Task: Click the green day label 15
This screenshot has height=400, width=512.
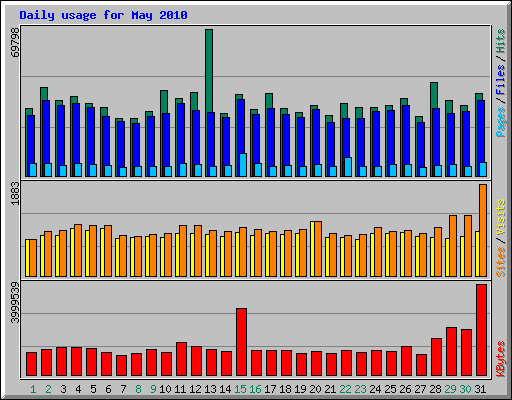Action: tap(240, 389)
